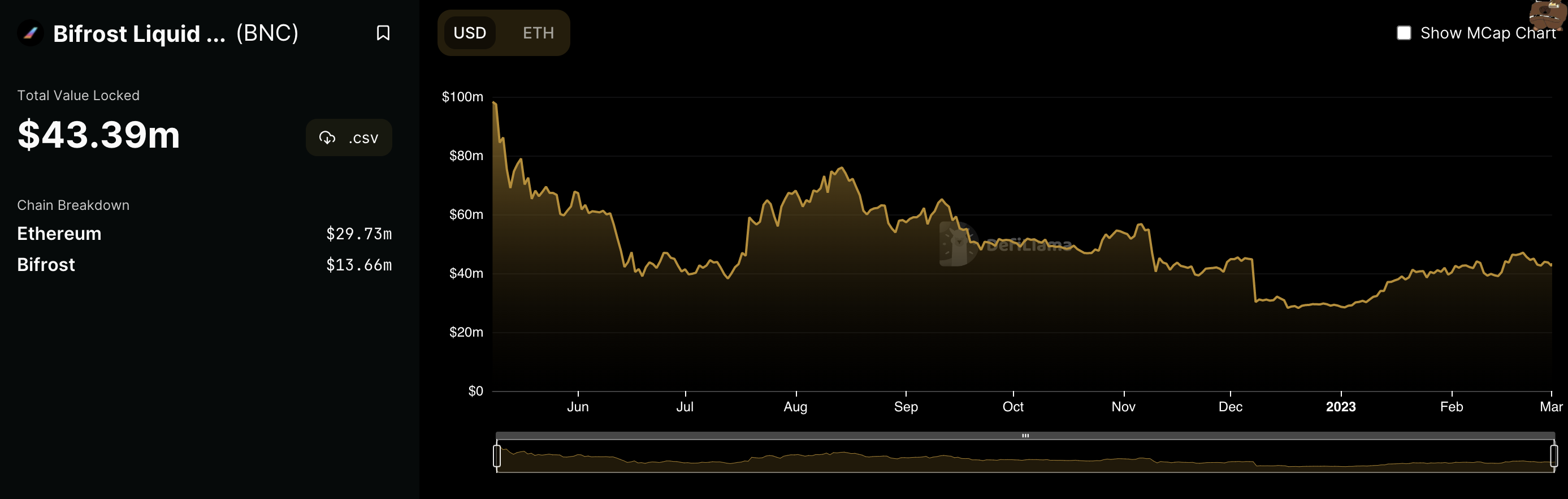Click the Bifrost Liquid title text
Viewport: 1568px width, 499px height.
[x=140, y=33]
